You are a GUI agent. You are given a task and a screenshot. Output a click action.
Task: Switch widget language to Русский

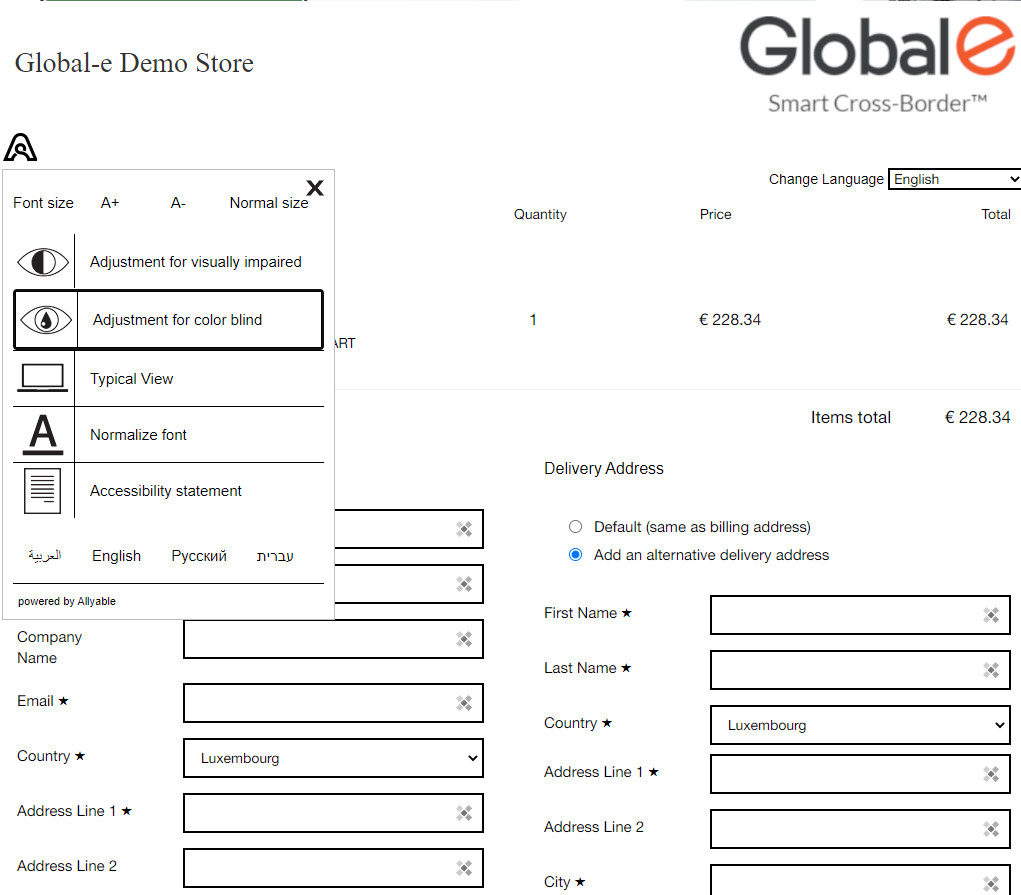pyautogui.click(x=199, y=556)
